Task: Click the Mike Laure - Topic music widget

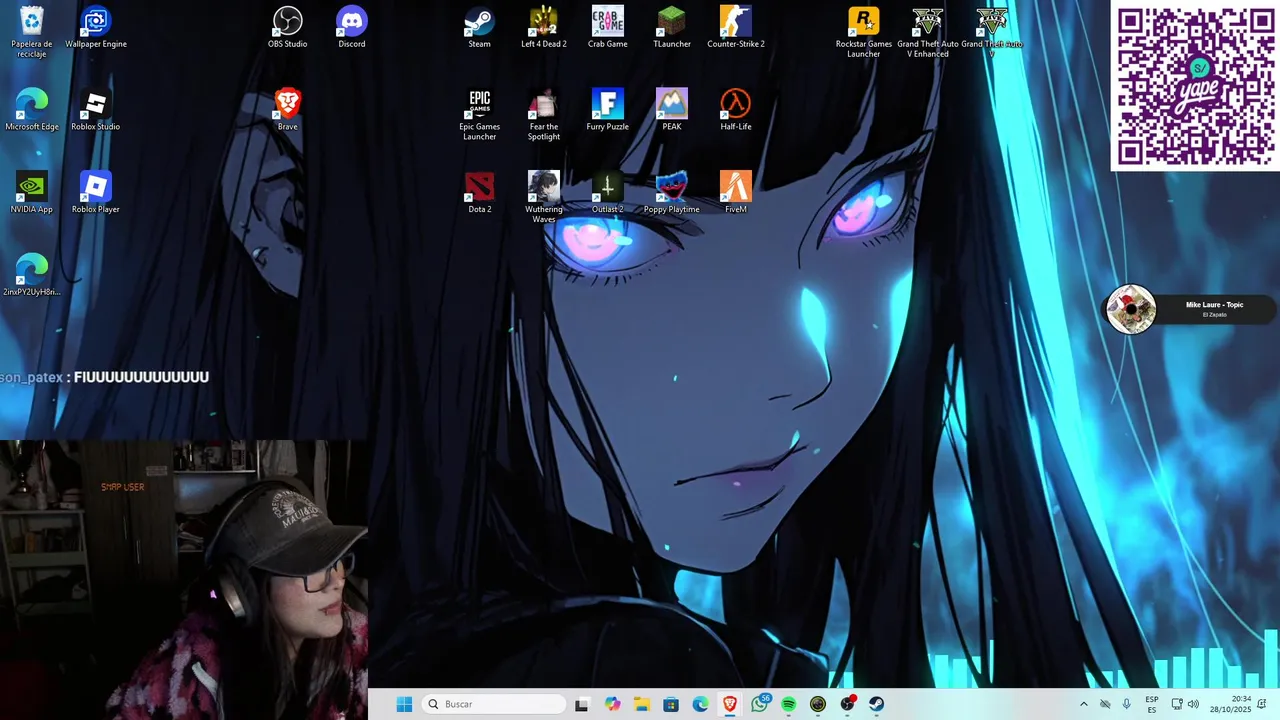Action: pyautogui.click(x=1189, y=309)
